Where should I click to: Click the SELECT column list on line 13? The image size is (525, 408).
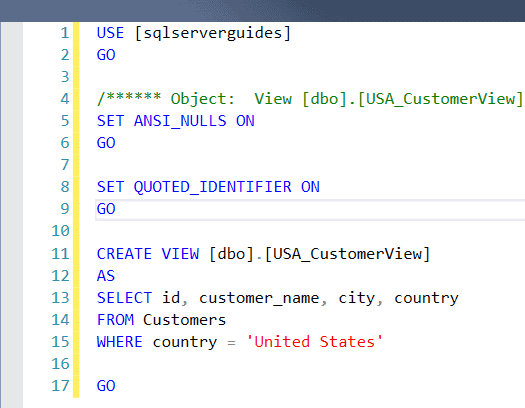[x=310, y=298]
